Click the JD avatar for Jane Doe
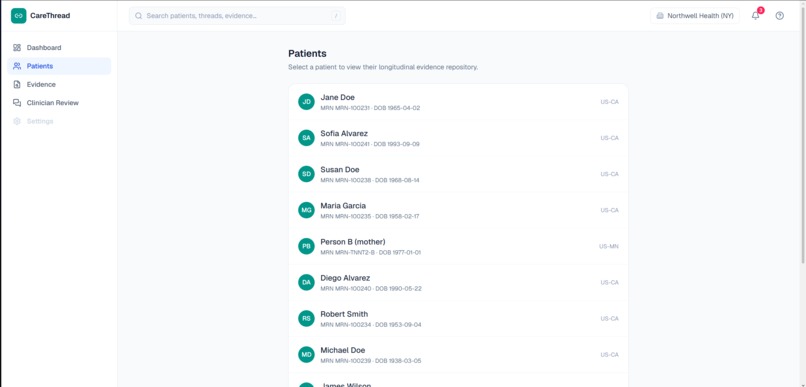806x387 pixels. pyautogui.click(x=306, y=102)
